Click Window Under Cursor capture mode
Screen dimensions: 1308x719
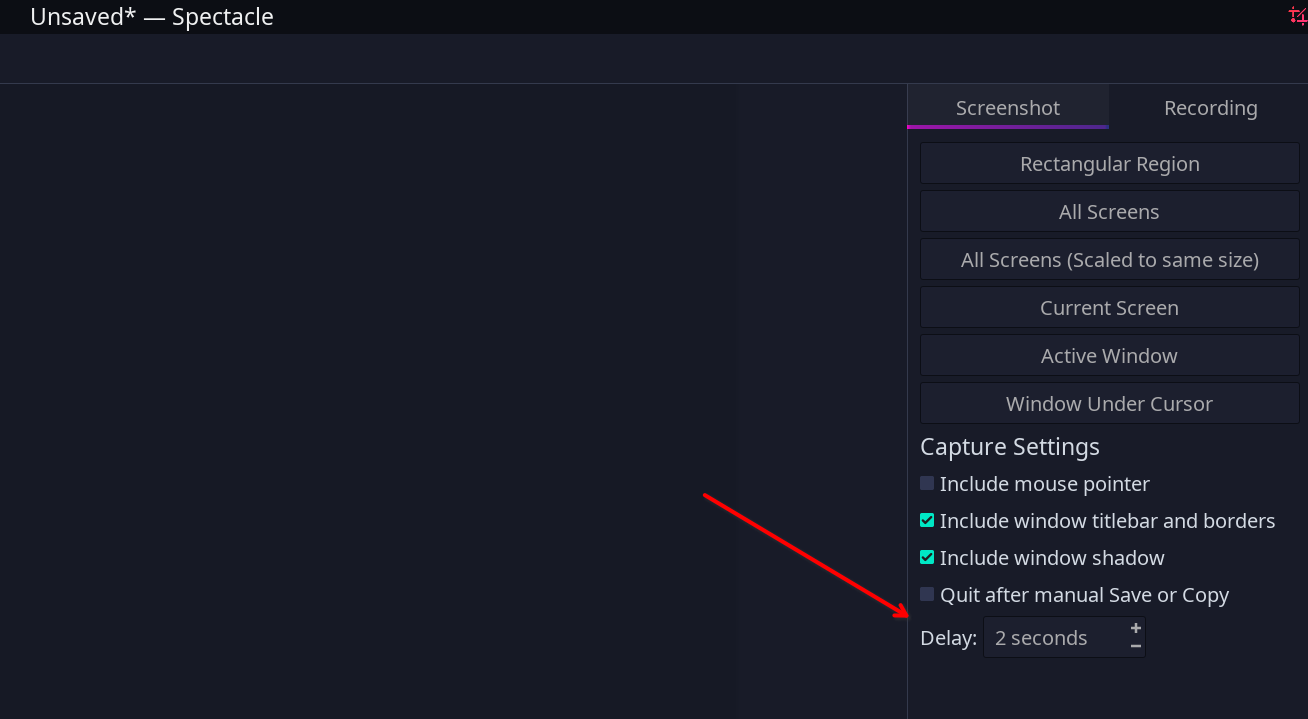tap(1109, 404)
